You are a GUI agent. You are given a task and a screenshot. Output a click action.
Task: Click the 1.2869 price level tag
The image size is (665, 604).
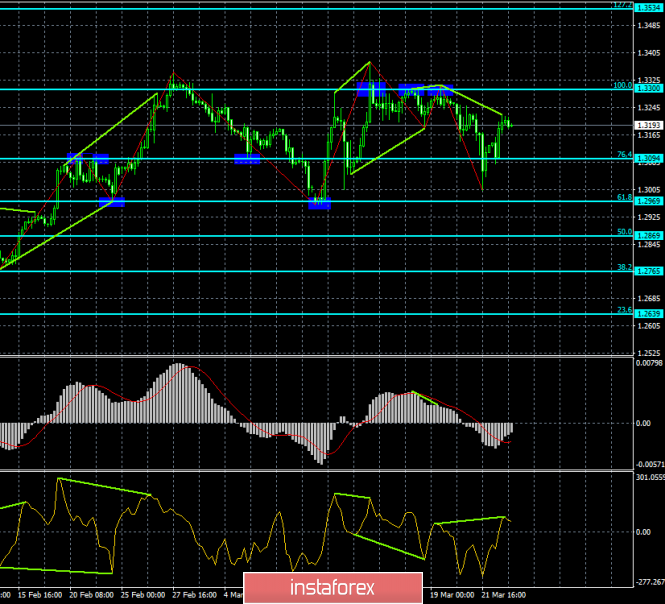648,235
